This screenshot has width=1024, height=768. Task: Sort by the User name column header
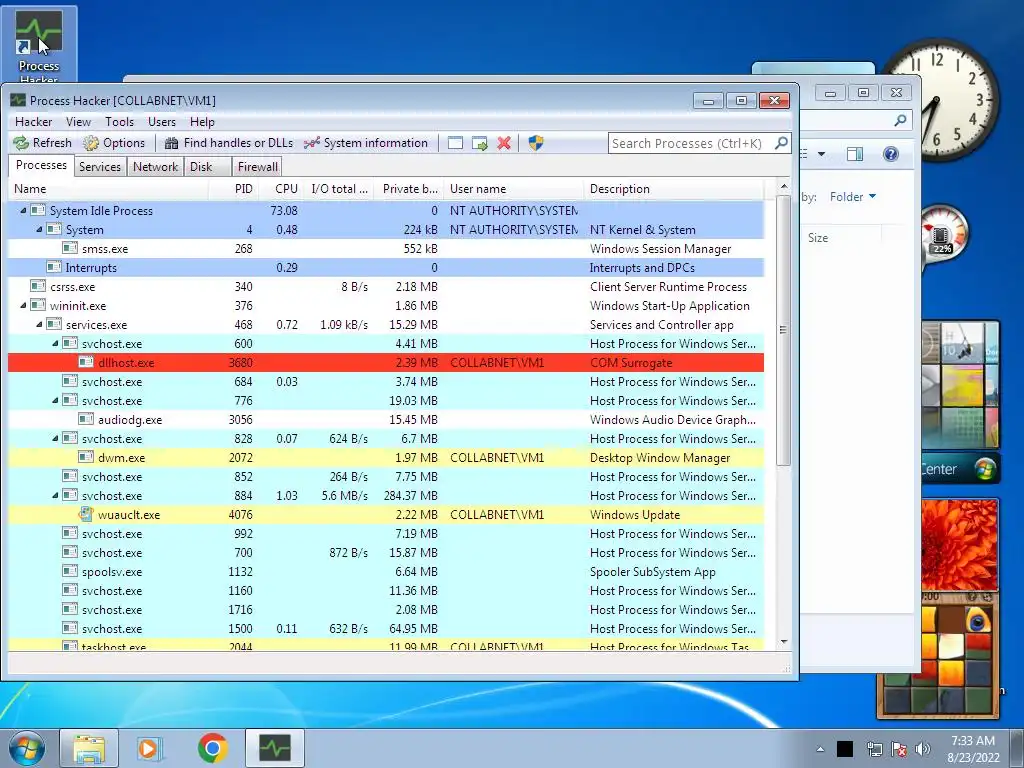click(513, 189)
